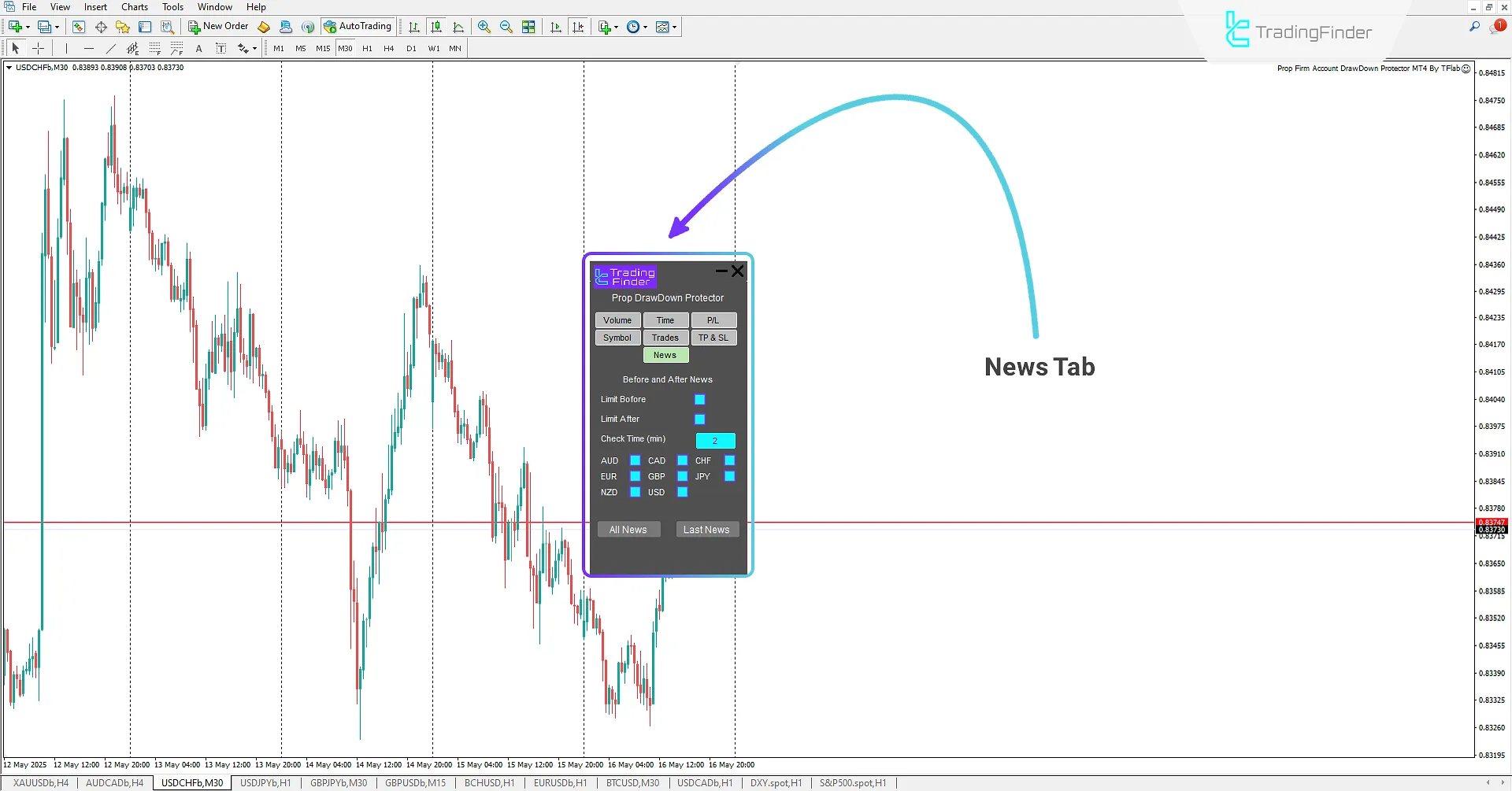Screen dimensions: 1512x791
Task: Expand the arrow tools dropdown
Action: pyautogui.click(x=254, y=48)
